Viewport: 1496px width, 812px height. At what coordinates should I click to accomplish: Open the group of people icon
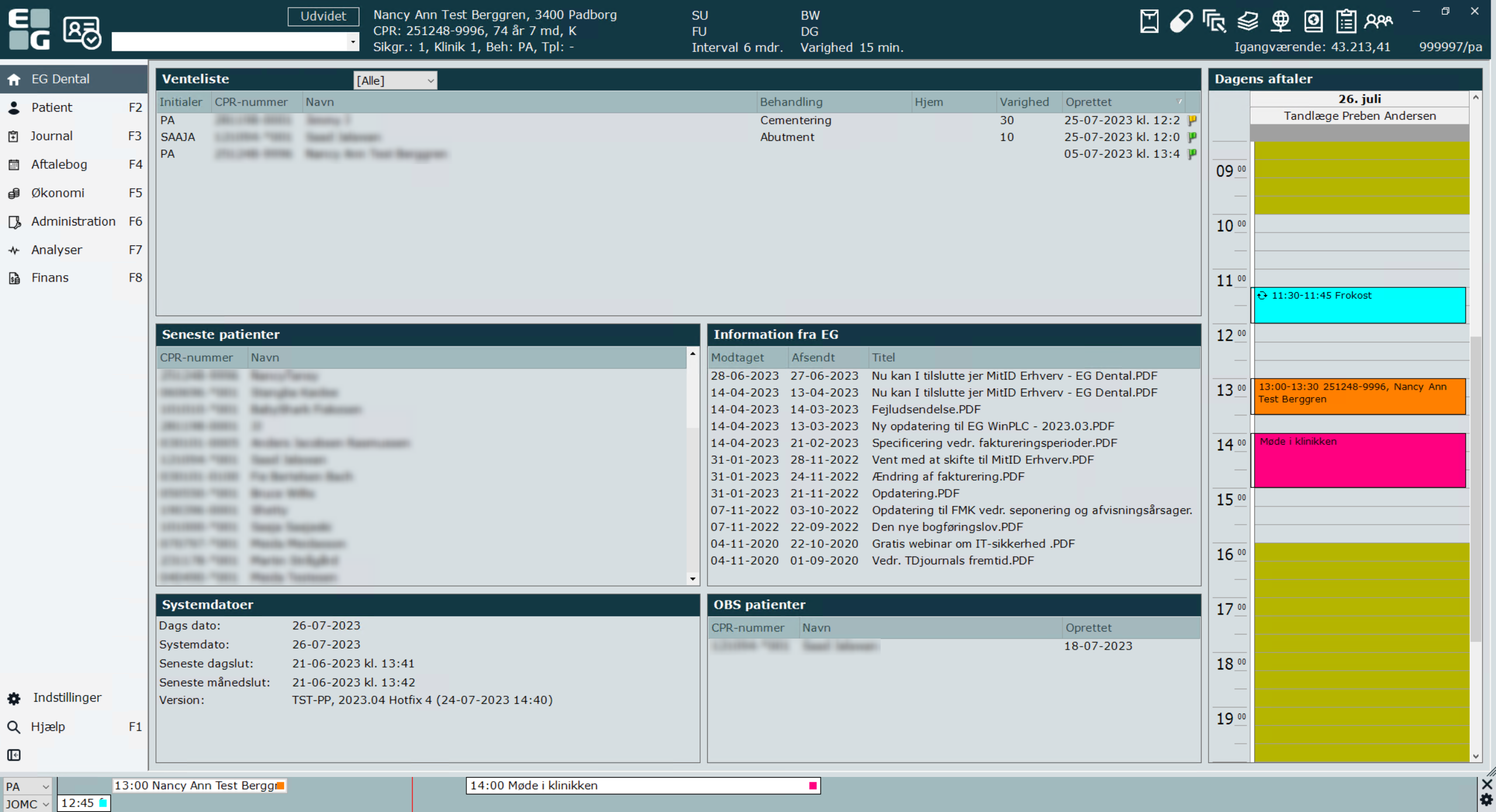coord(1379,22)
